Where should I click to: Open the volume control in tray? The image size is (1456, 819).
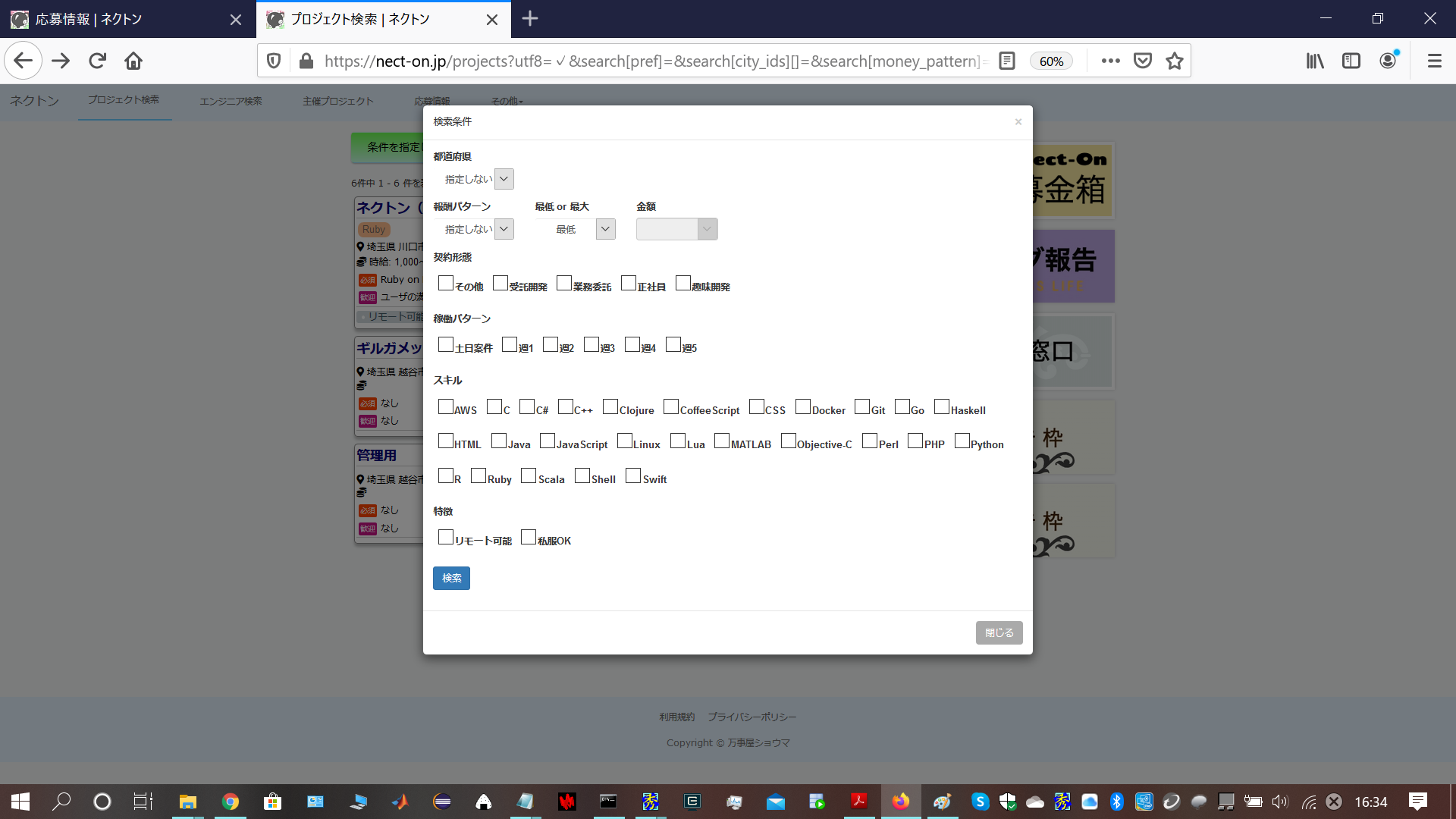pyautogui.click(x=1280, y=802)
